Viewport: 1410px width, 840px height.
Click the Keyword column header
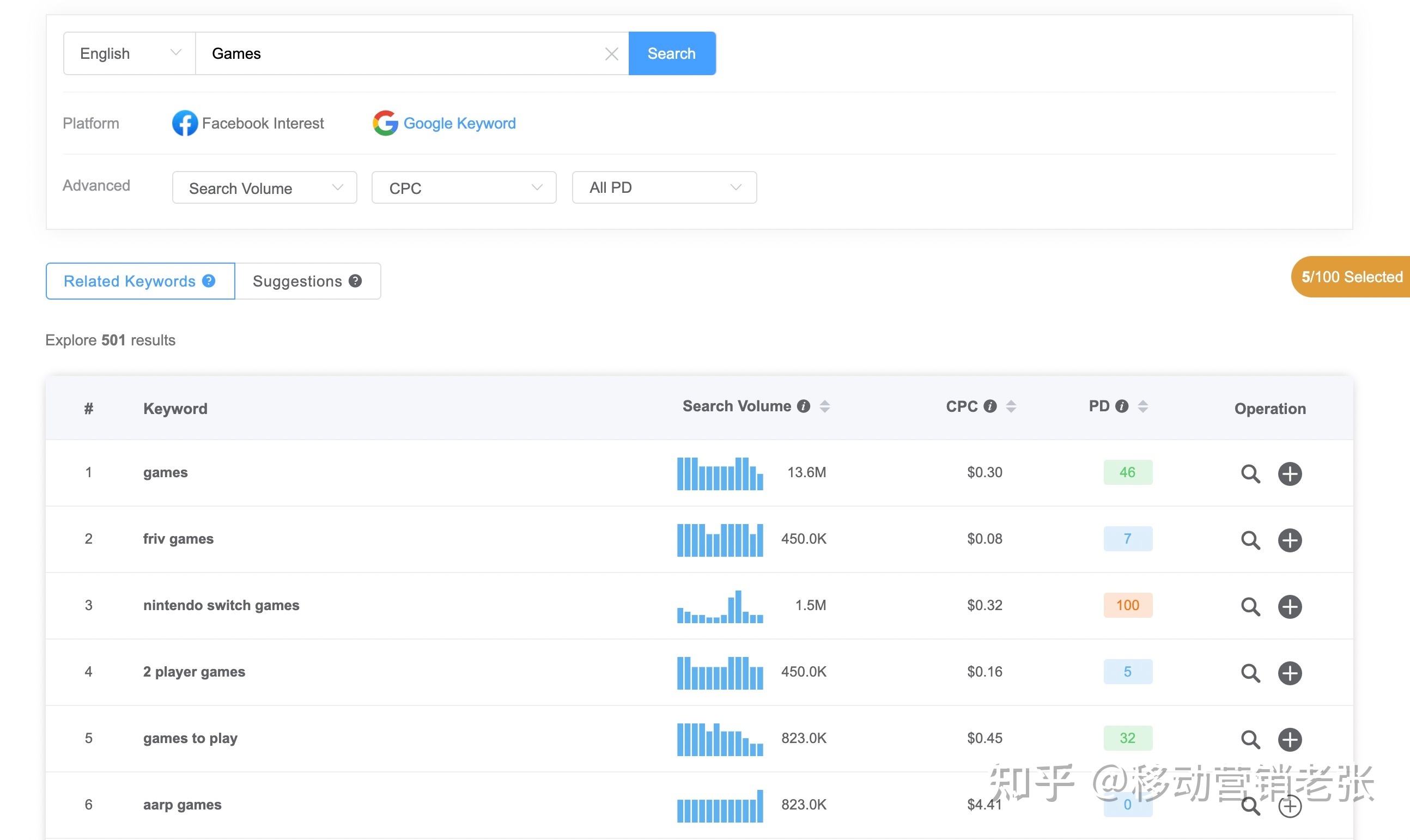(175, 408)
